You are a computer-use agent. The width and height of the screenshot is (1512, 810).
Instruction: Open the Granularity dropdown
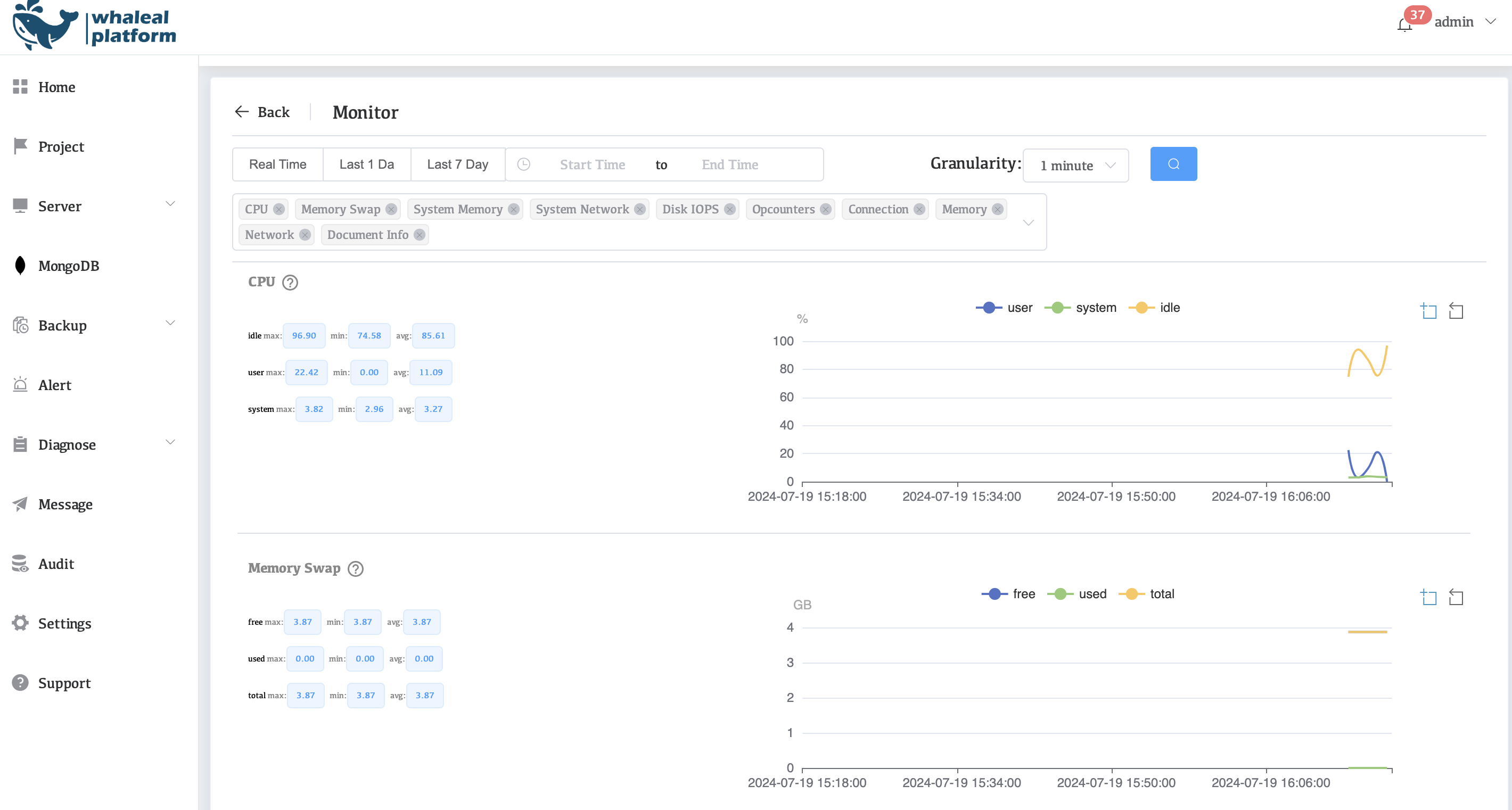tap(1075, 166)
